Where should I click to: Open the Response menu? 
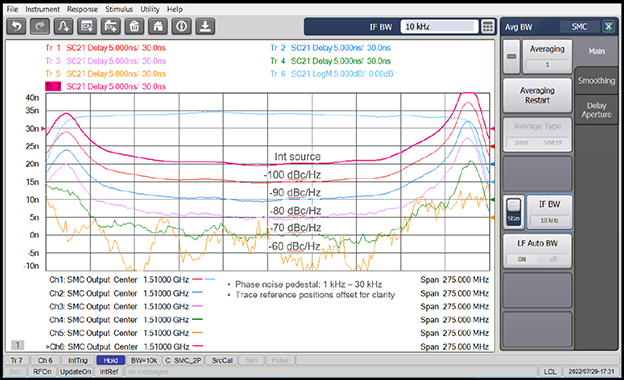tap(82, 9)
